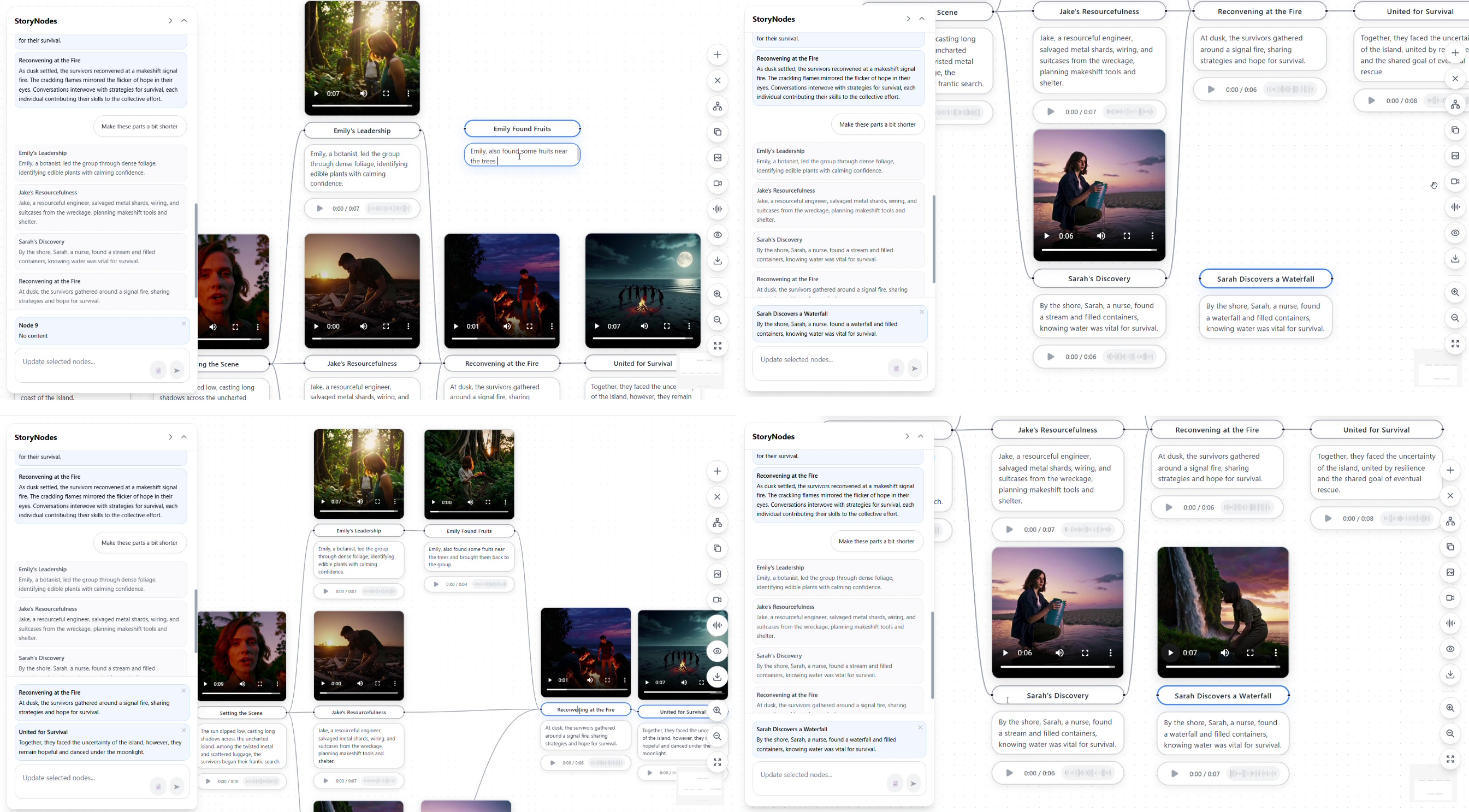Click fit-view icon in top-left canvas toolbar
The width and height of the screenshot is (1469, 812).
[718, 346]
